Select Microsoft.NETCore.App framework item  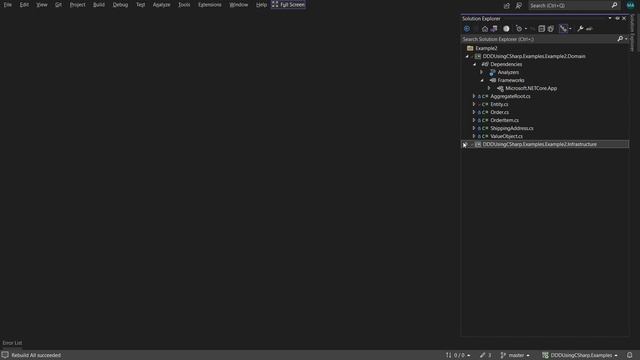[x=531, y=88]
